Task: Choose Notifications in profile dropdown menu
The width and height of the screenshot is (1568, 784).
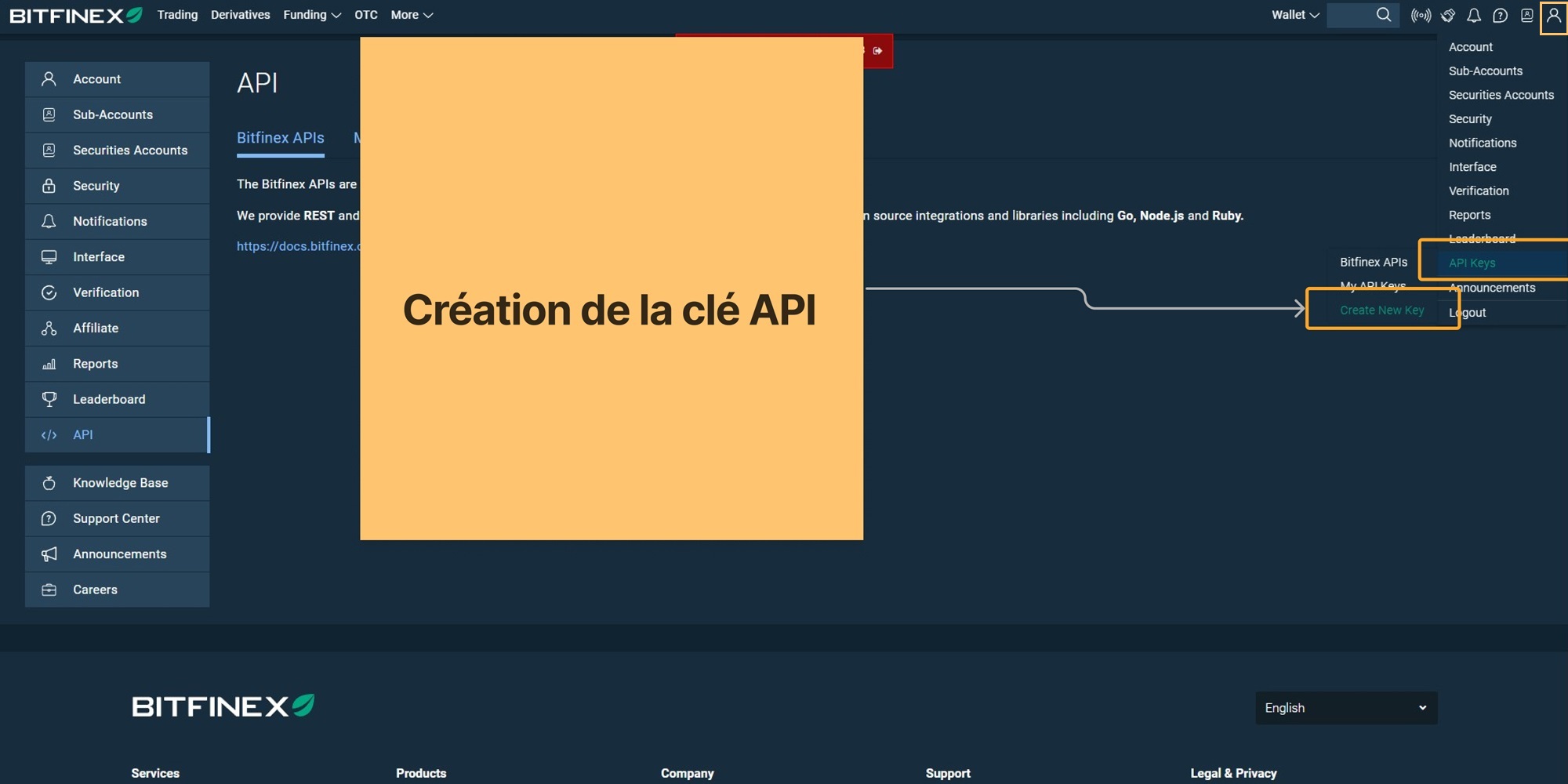Action: 1483,143
